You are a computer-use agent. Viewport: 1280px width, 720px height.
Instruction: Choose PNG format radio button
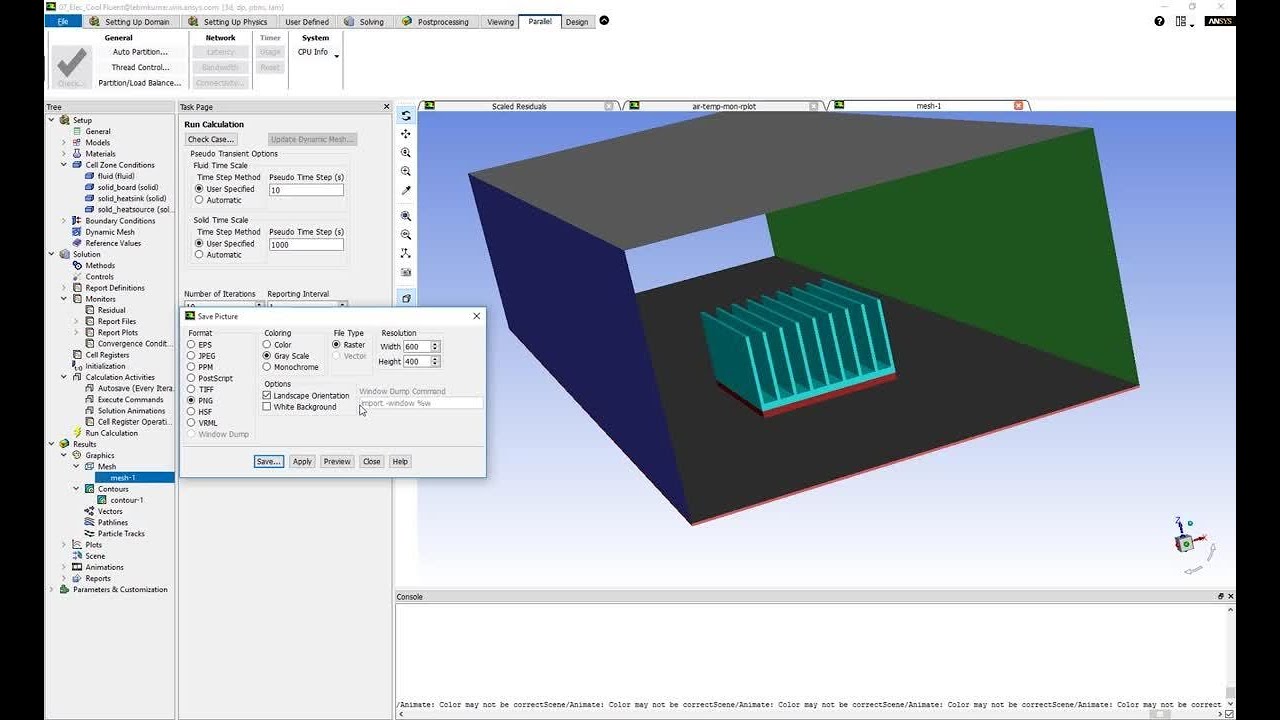point(191,400)
